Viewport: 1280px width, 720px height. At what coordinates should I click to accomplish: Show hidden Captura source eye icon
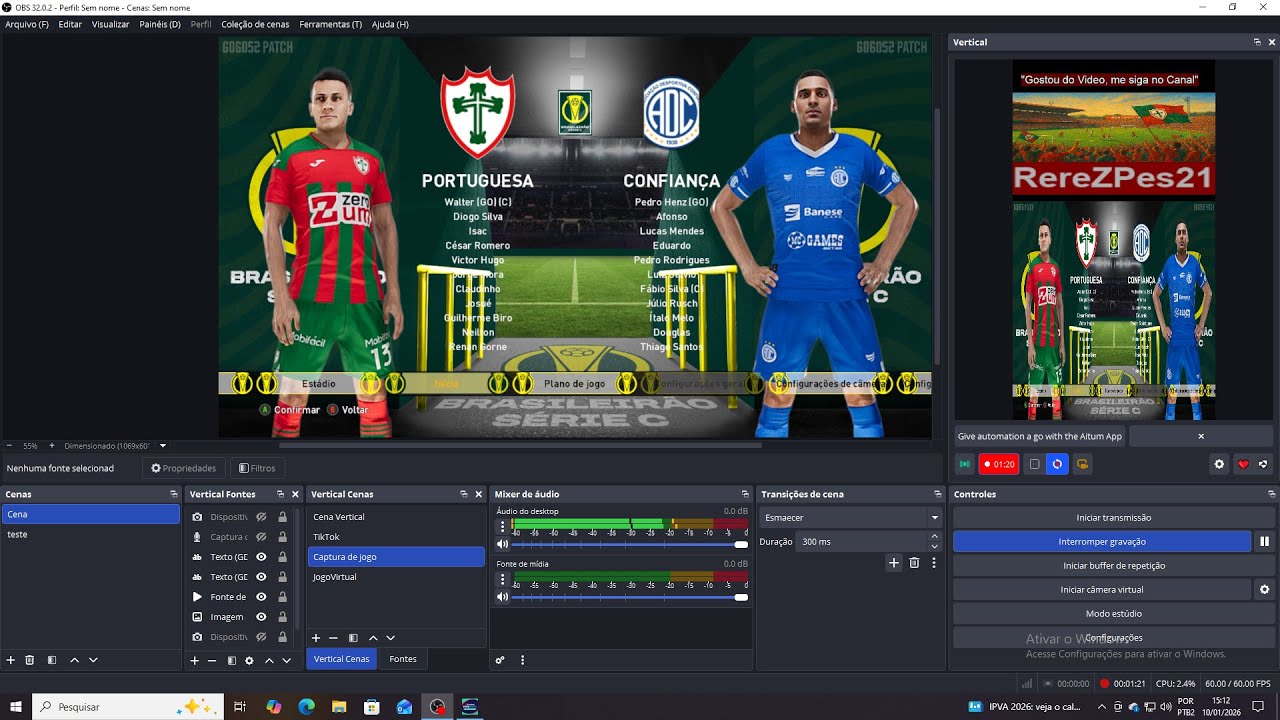[x=261, y=537]
